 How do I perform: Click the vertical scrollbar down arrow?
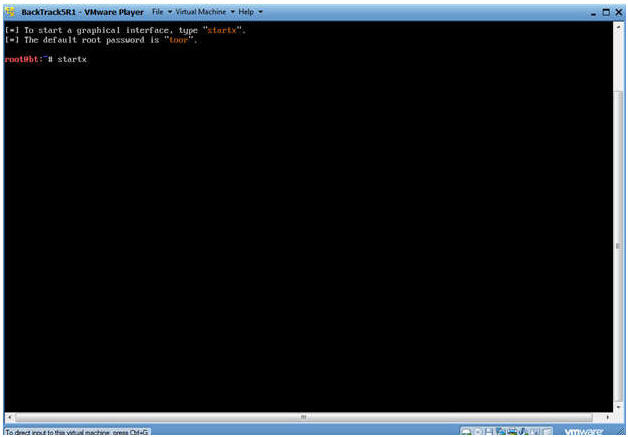(618, 407)
